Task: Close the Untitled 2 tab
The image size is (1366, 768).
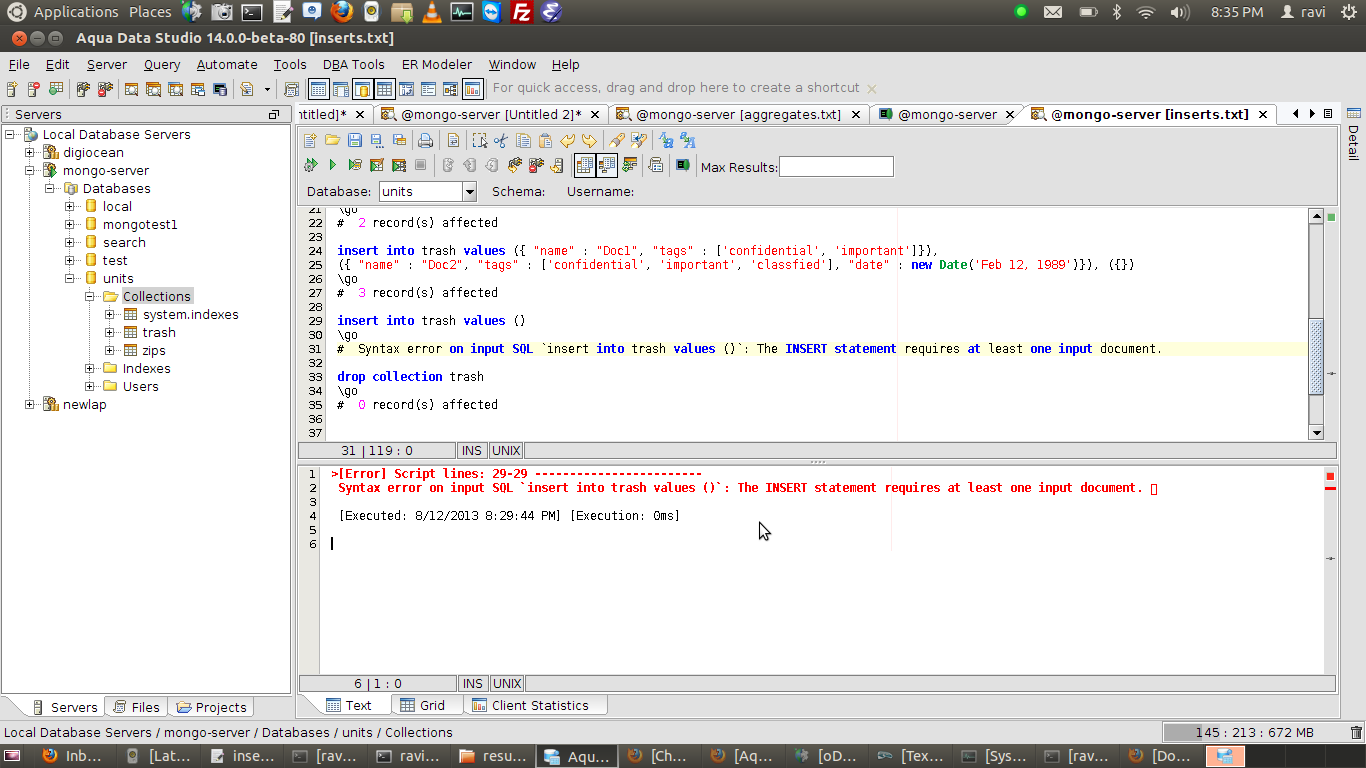Action: tap(593, 115)
